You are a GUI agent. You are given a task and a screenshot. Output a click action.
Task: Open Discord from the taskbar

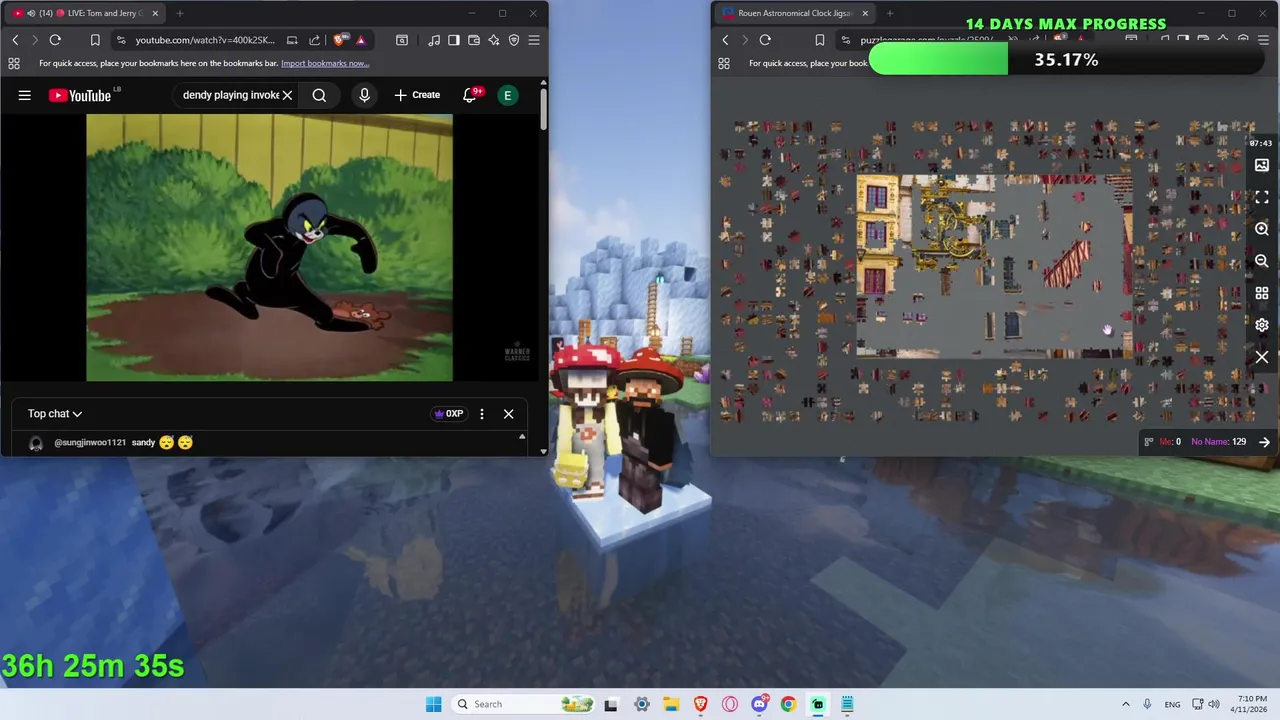(759, 704)
